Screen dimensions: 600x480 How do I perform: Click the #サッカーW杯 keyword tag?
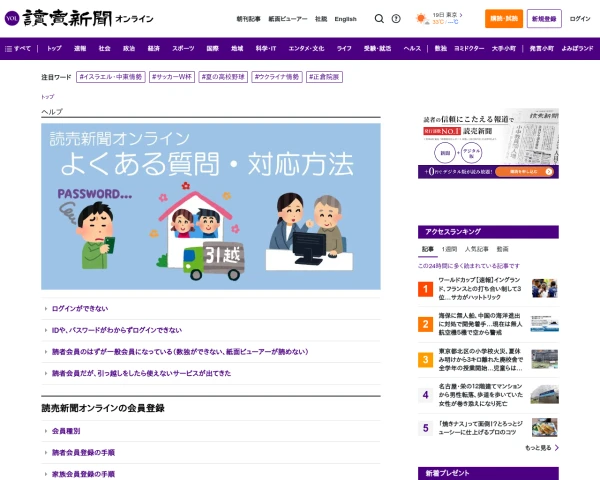point(172,77)
